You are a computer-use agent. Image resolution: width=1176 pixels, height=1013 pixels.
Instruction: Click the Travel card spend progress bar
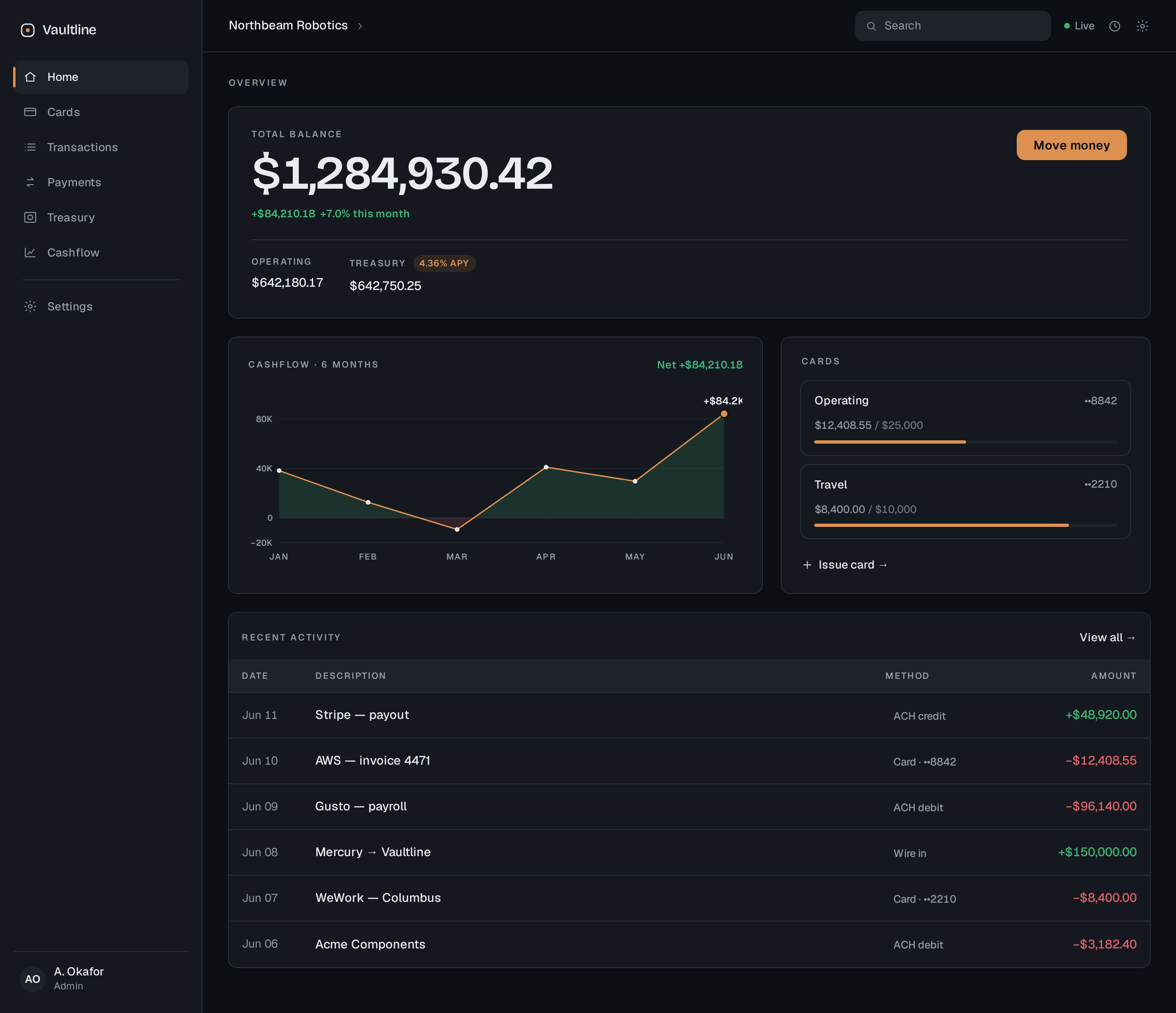click(965, 526)
